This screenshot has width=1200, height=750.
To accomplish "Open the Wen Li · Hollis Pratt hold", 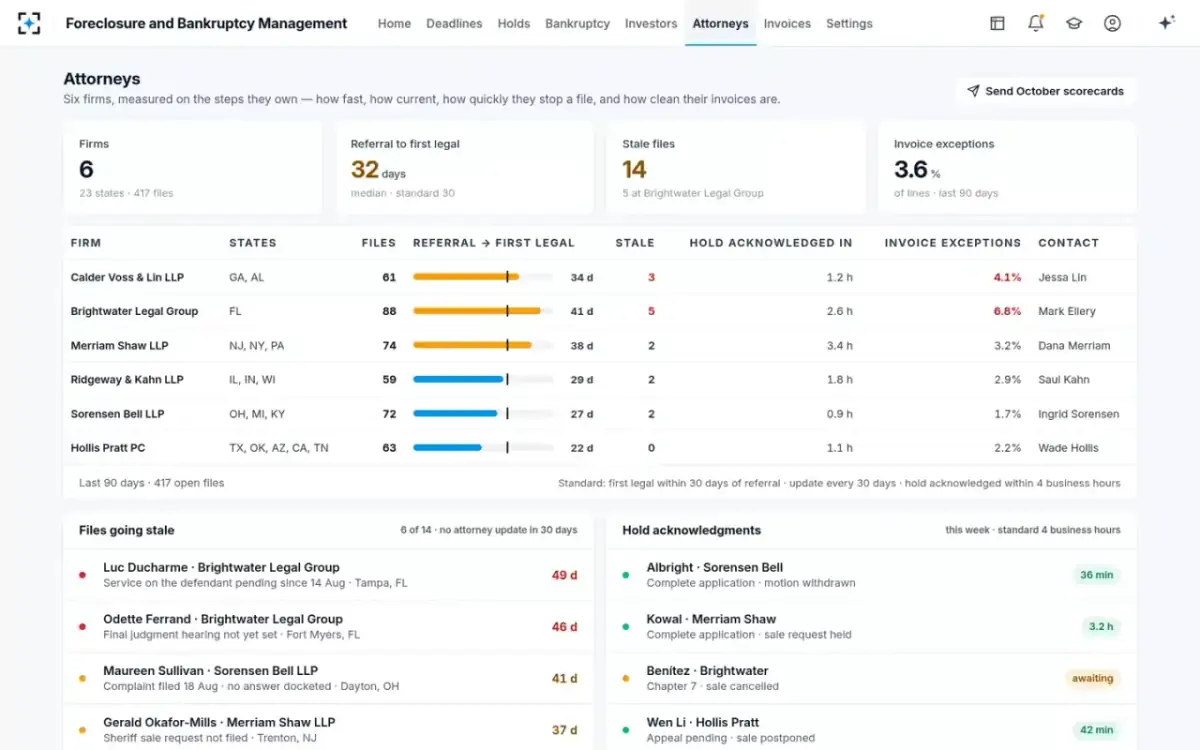I will tap(871, 730).
